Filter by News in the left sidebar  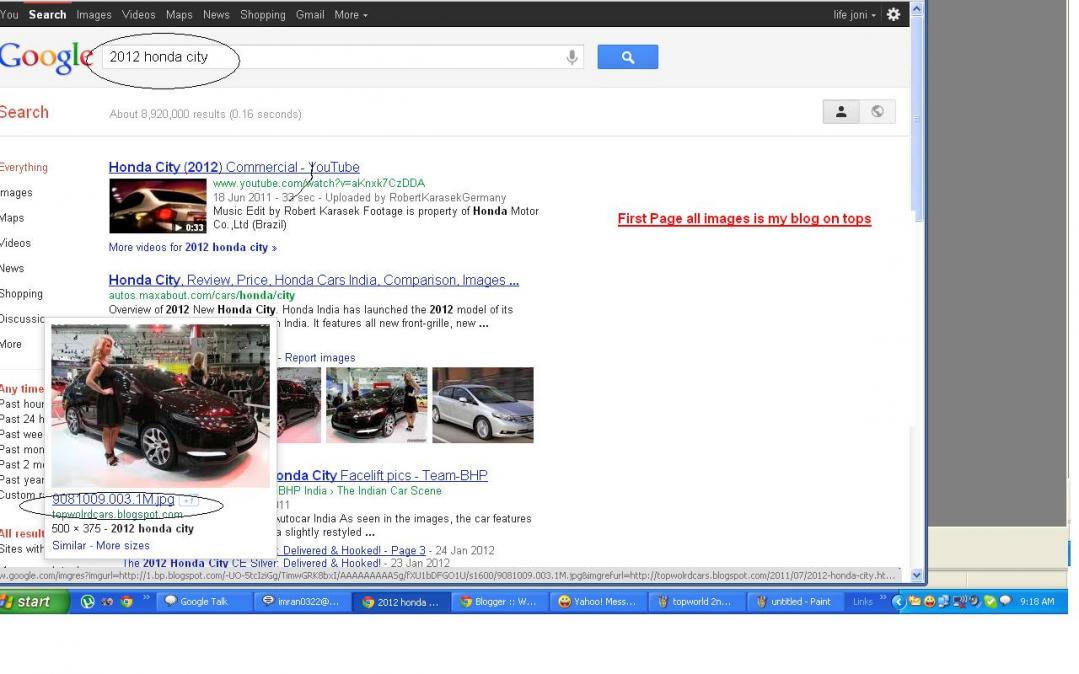click(x=12, y=268)
